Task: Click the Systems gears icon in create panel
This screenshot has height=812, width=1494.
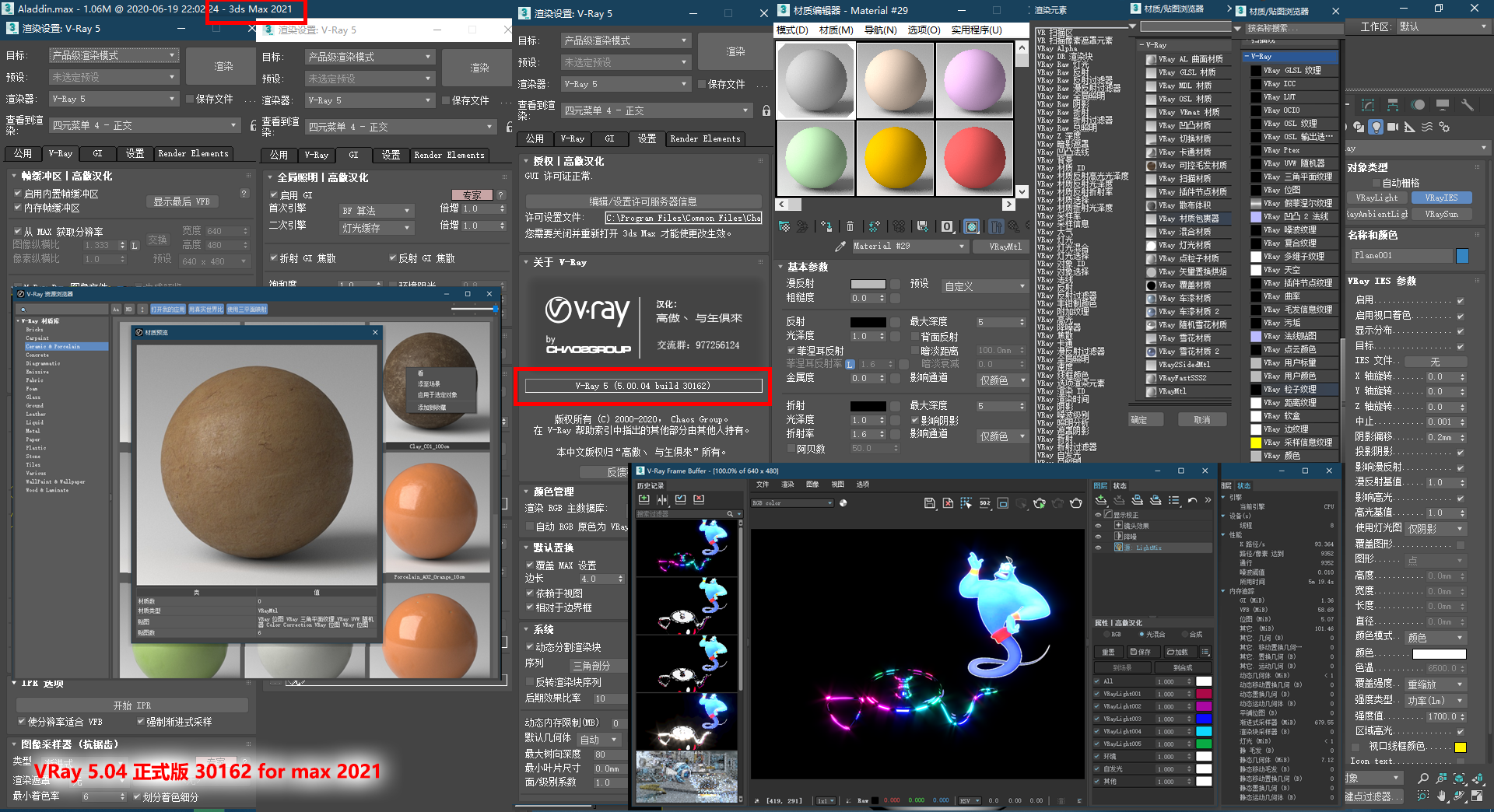Action: coord(1444,127)
